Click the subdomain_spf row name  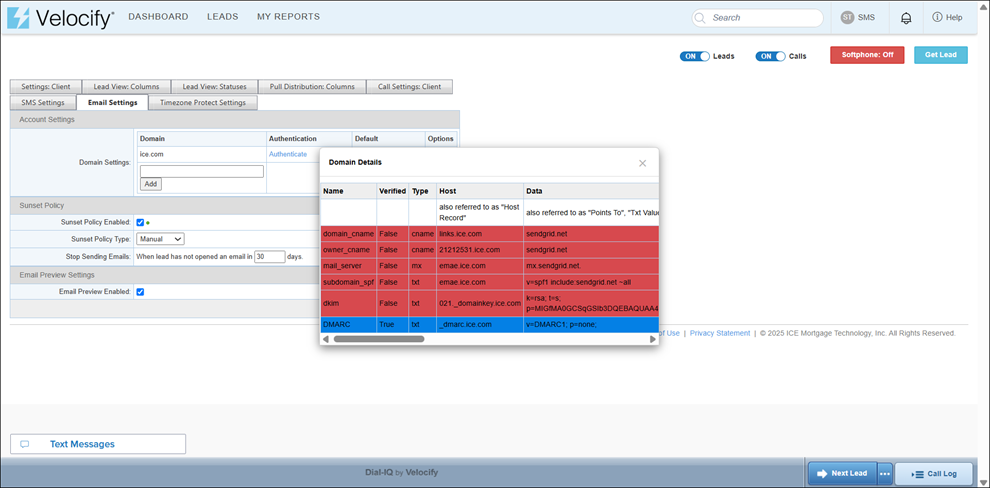[349, 282]
